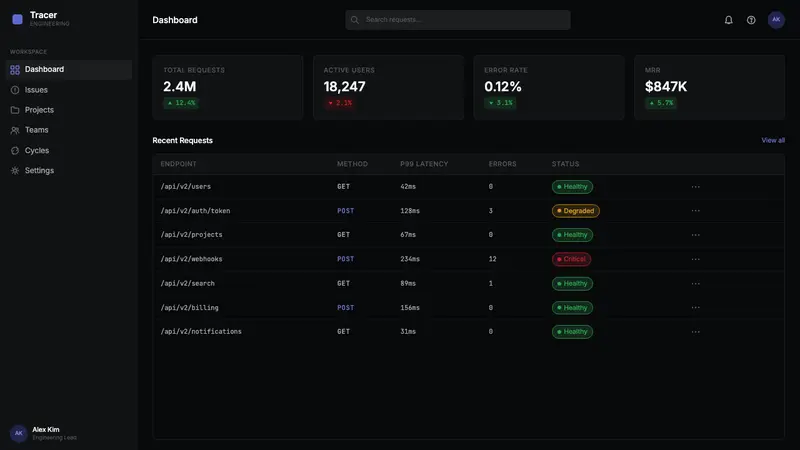
Task: Click the 12.4% change badge
Action: [x=181, y=103]
